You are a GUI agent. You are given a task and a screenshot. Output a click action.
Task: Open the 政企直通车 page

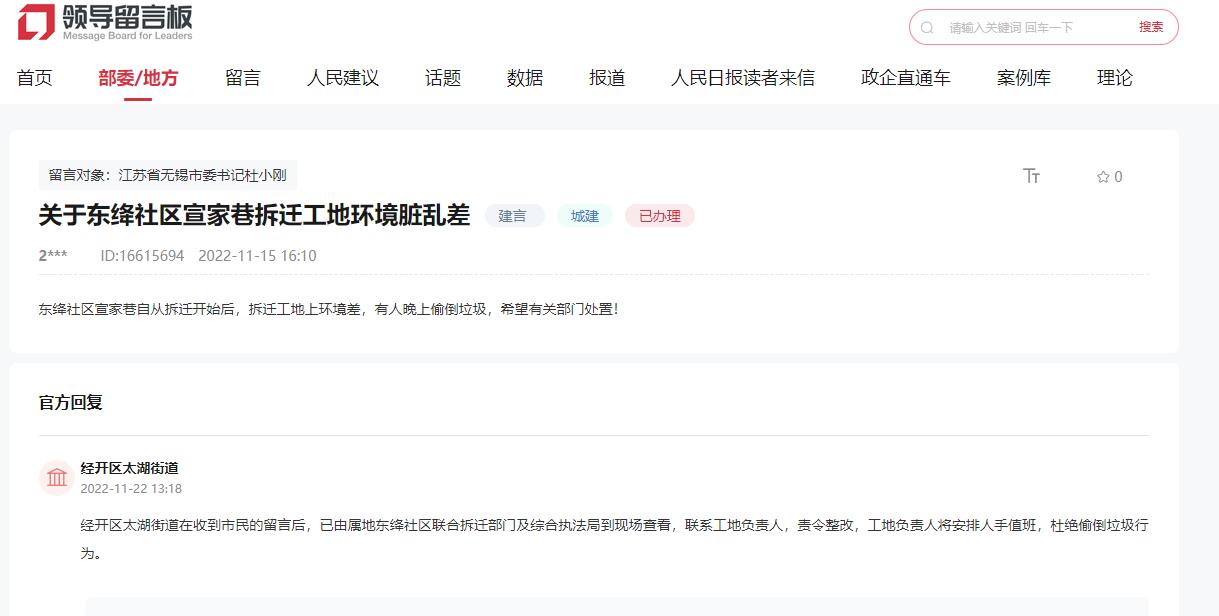pyautogui.click(x=903, y=77)
